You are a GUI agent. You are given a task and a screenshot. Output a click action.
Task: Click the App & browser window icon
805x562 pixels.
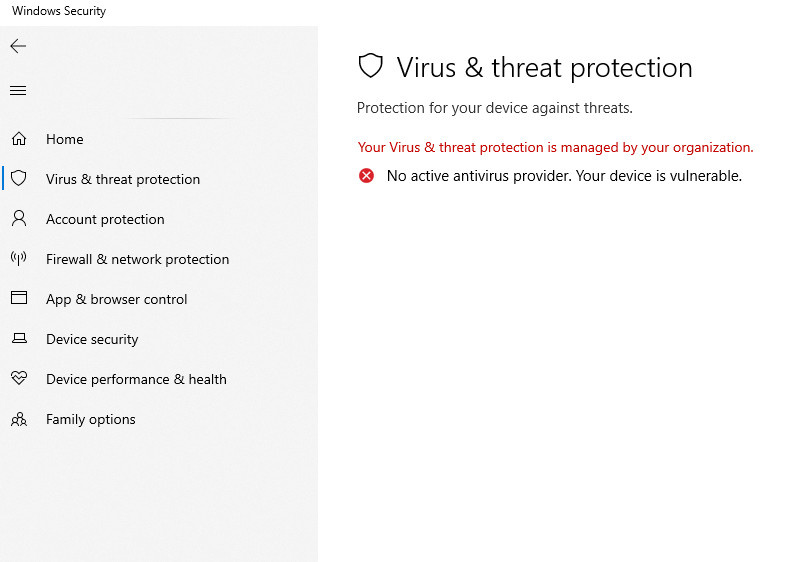point(19,298)
